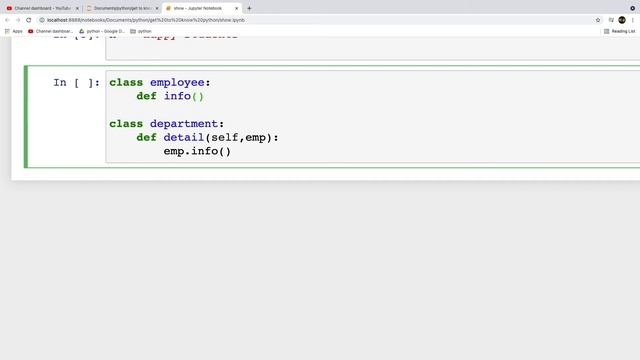The image size is (640, 360).
Task: Go forward to the next page
Action: pos(18,20)
